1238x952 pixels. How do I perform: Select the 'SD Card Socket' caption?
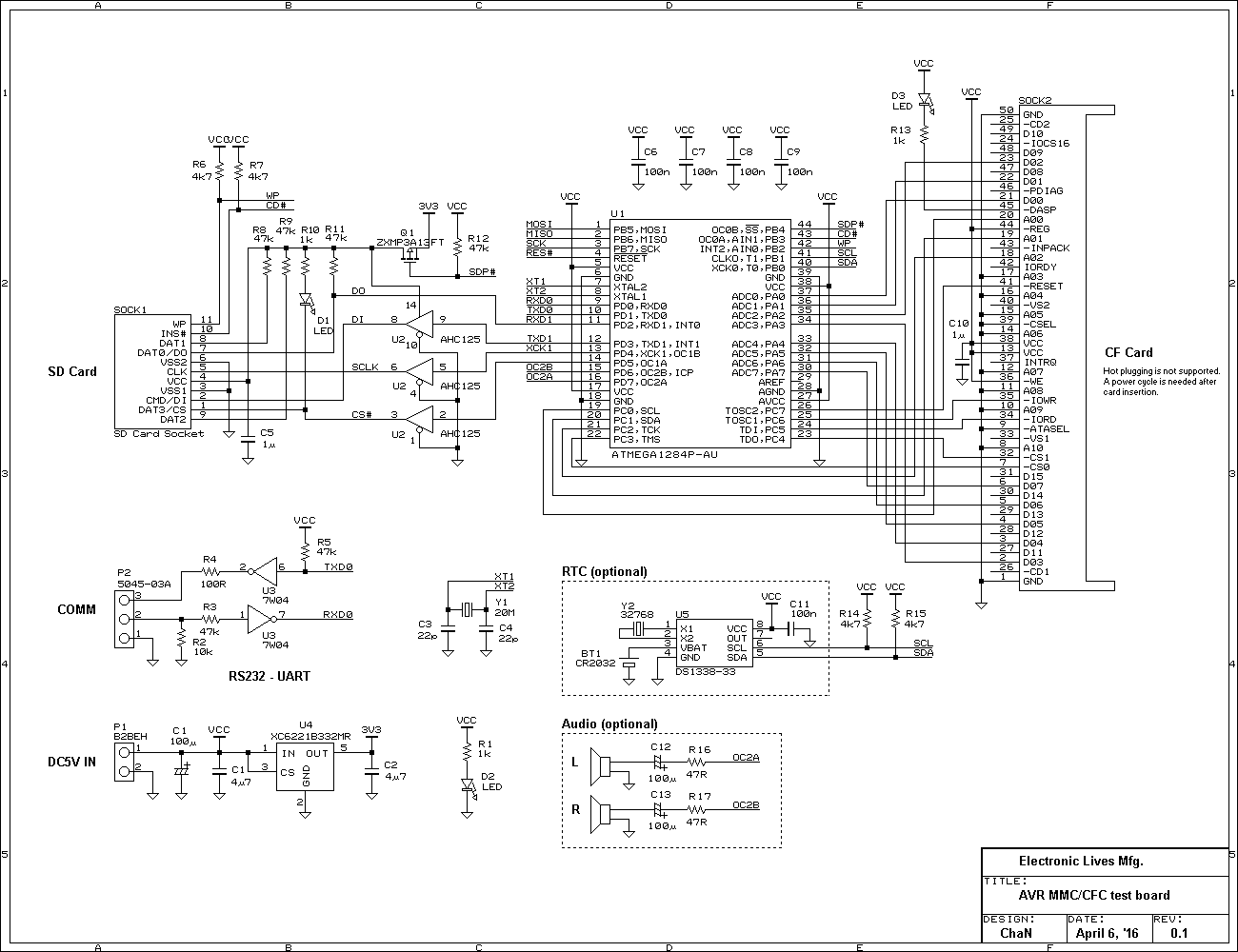click(x=159, y=434)
